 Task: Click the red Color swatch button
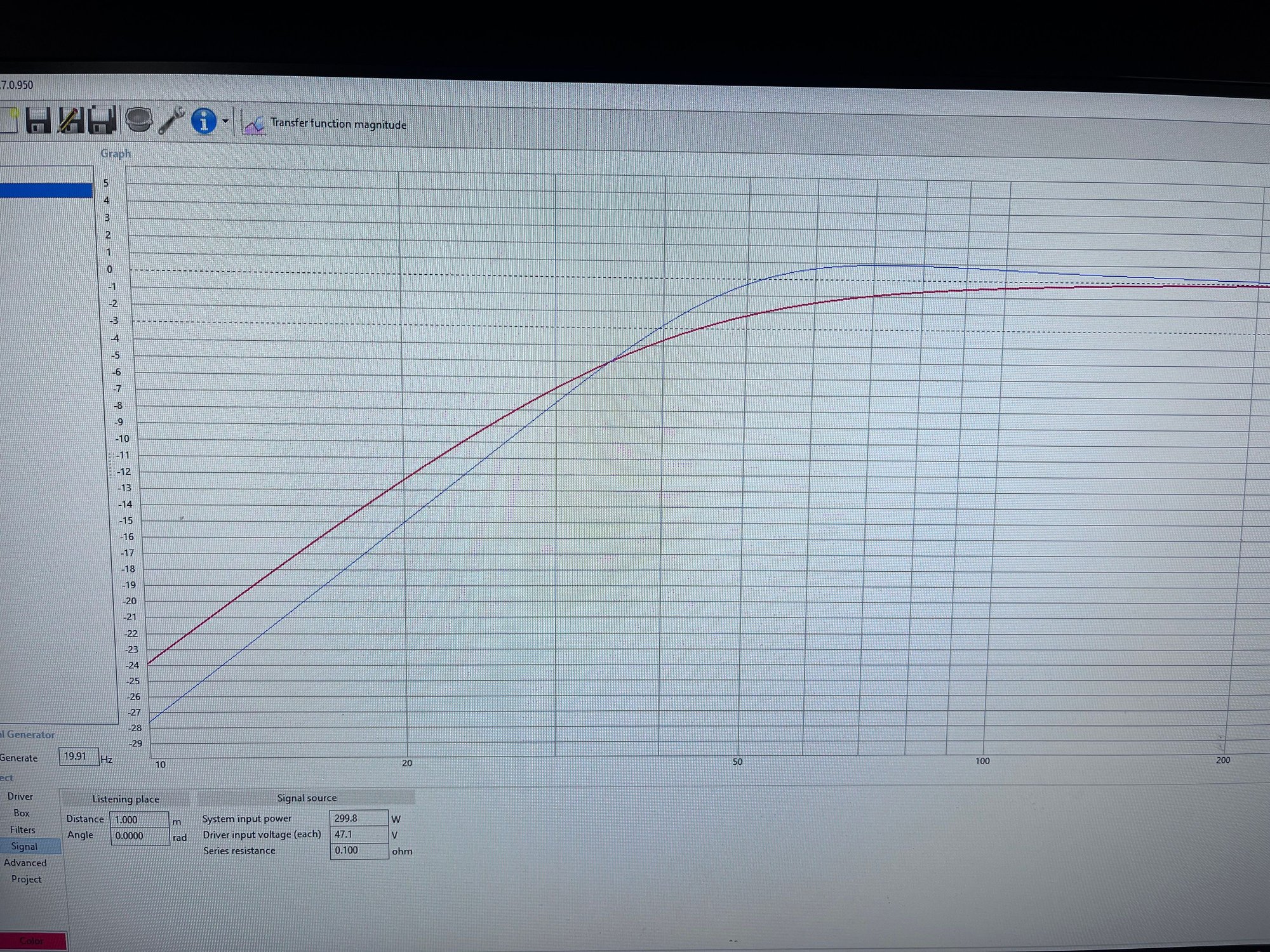[33, 941]
